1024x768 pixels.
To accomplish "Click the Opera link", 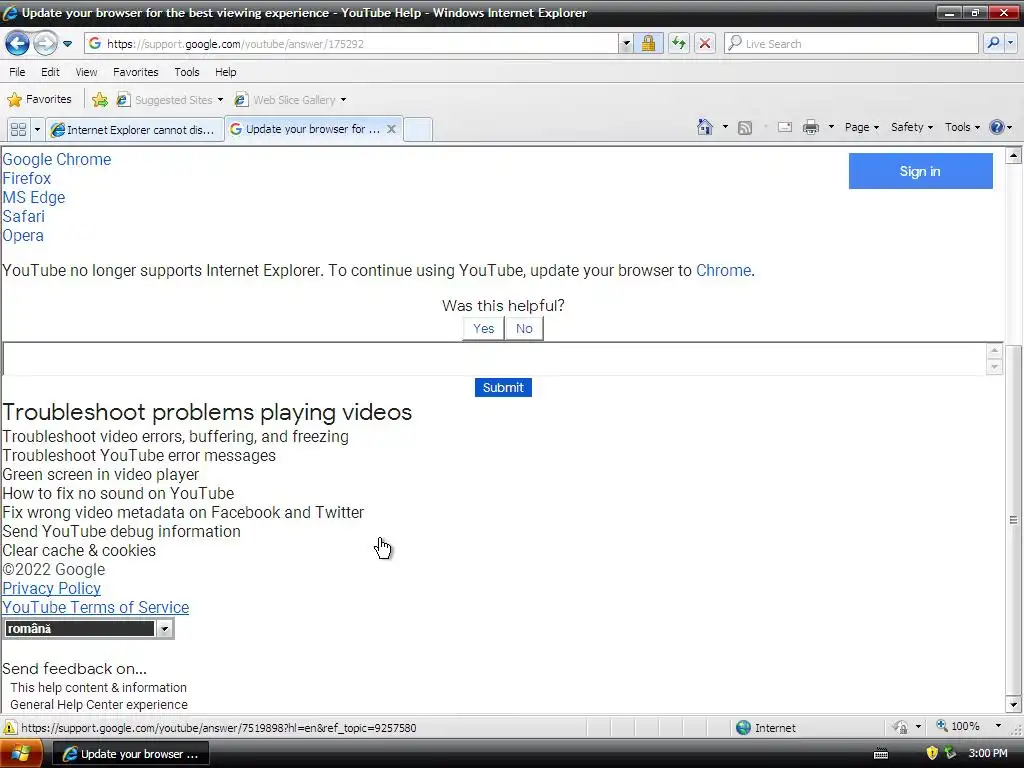I will click(23, 235).
